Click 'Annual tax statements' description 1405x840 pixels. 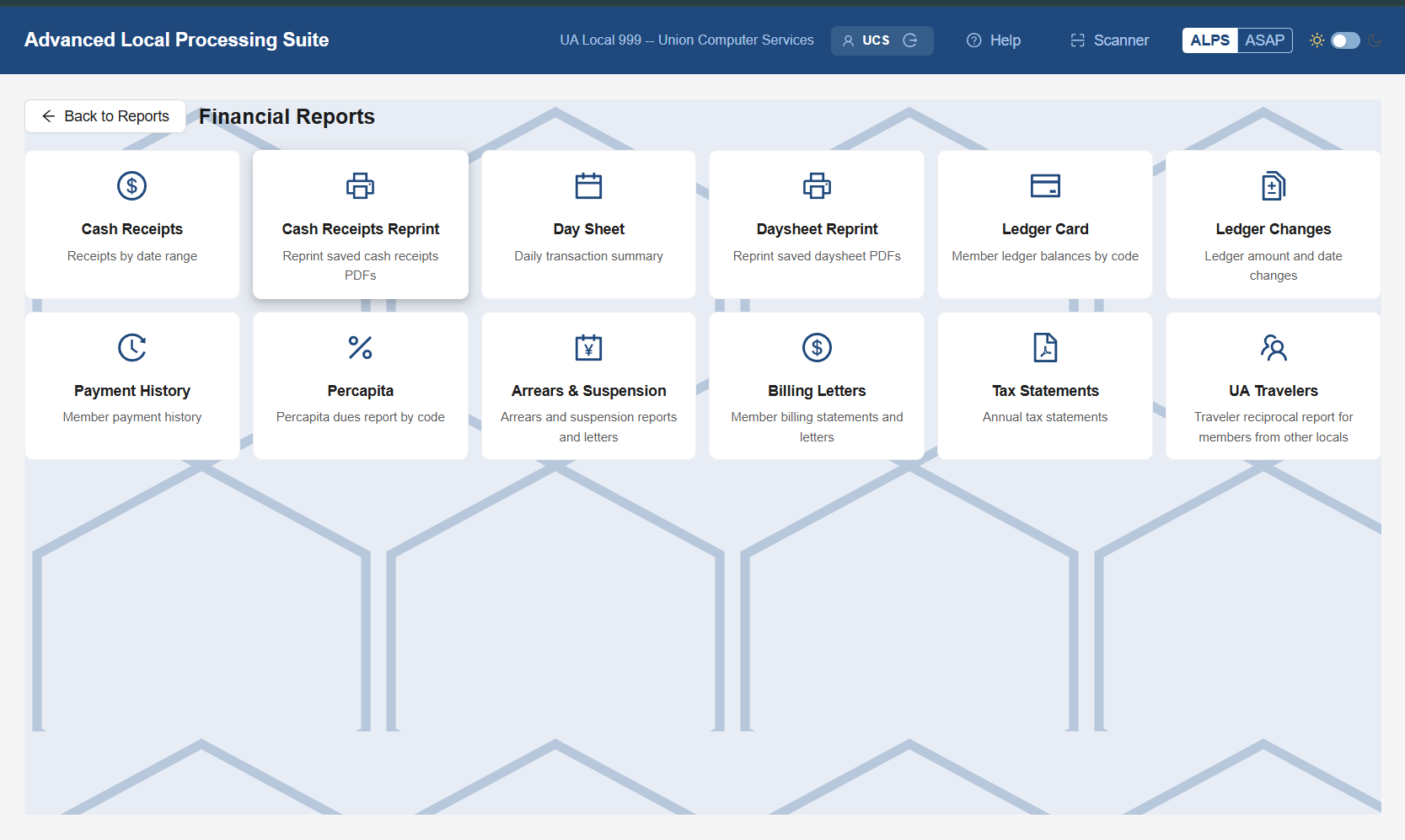pos(1045,417)
